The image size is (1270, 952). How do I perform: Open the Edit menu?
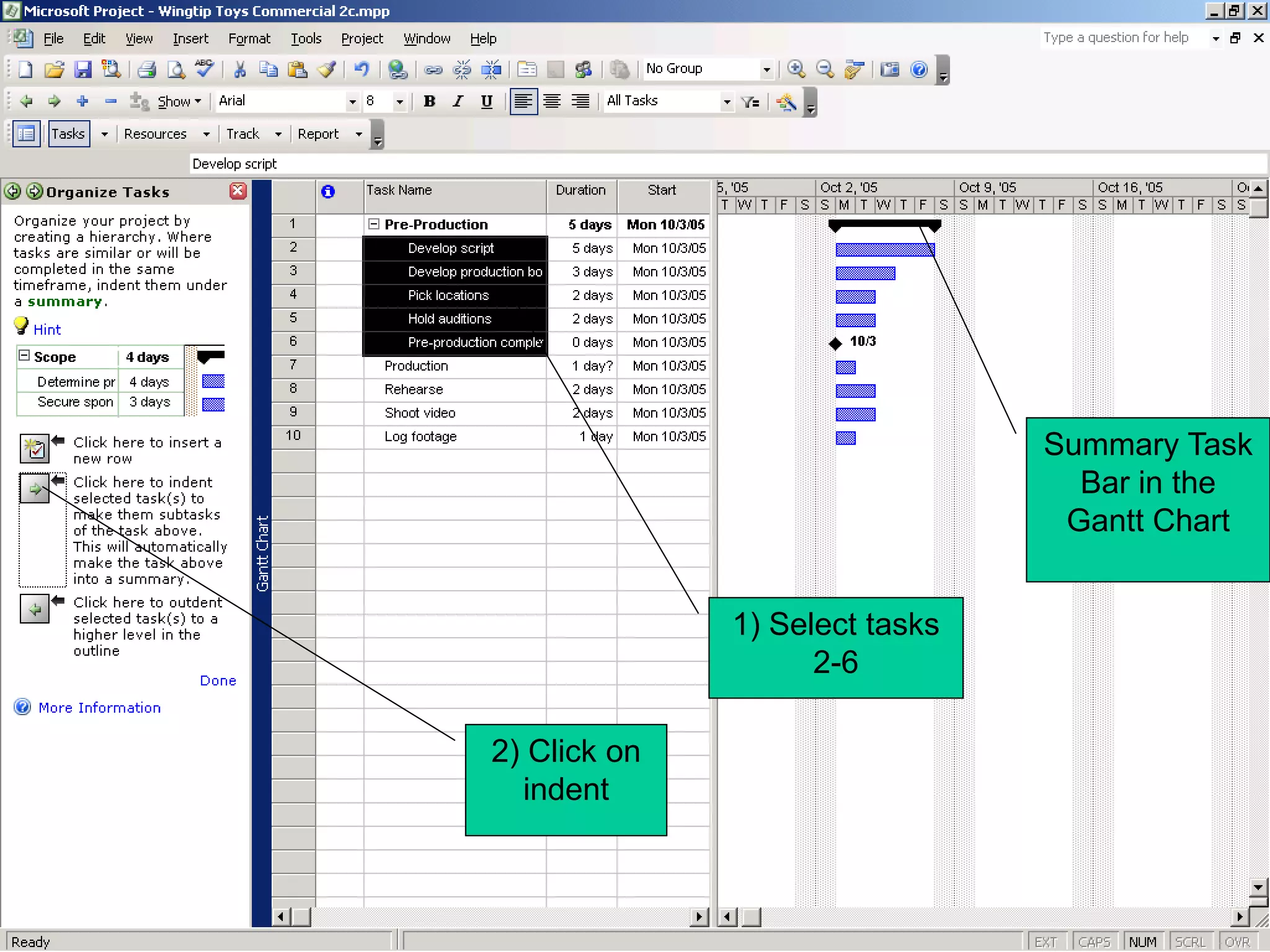tap(94, 38)
